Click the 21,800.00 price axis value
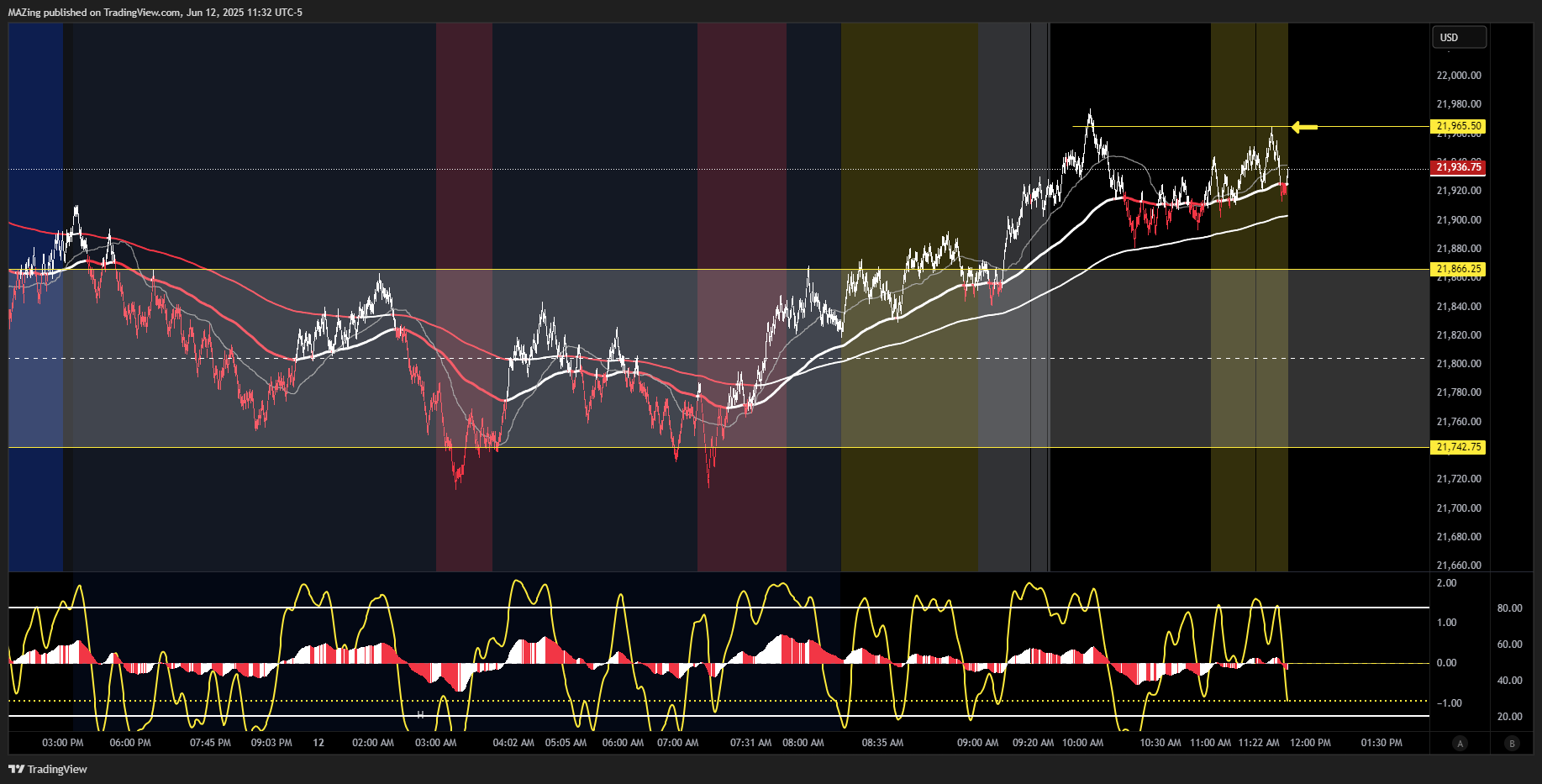The image size is (1542, 784). [x=1459, y=364]
